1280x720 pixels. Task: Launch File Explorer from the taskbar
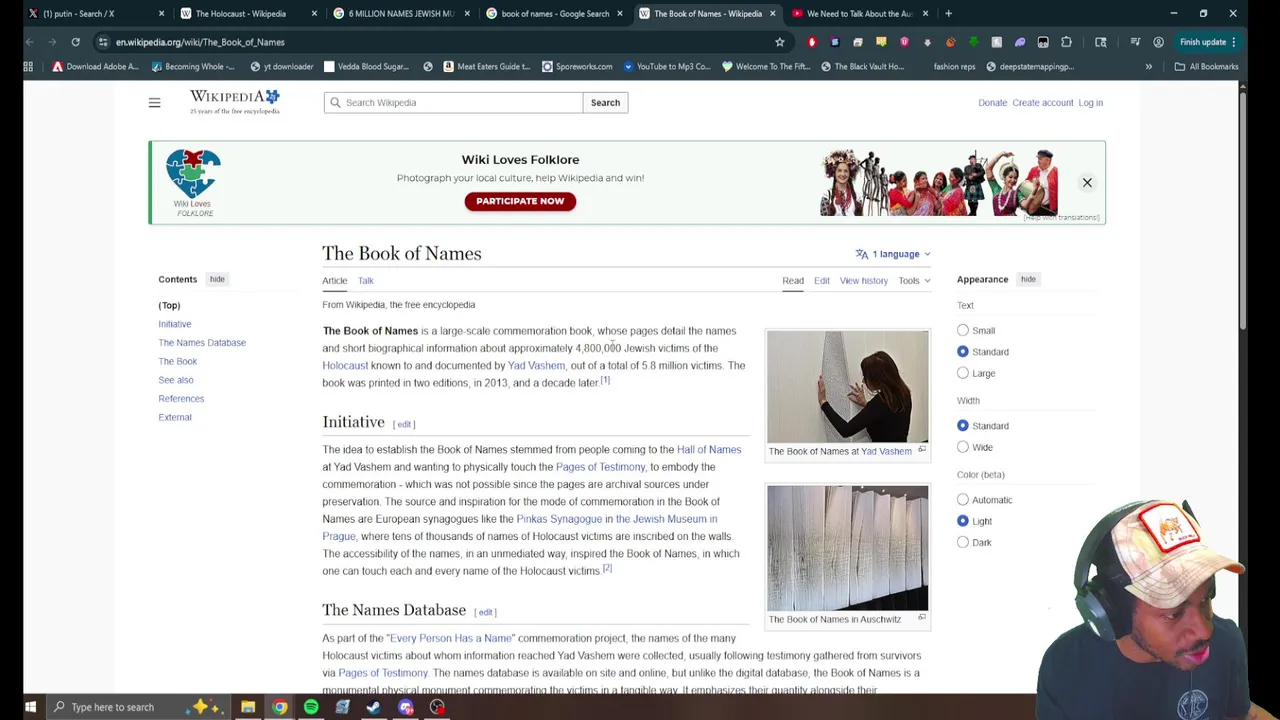248,707
